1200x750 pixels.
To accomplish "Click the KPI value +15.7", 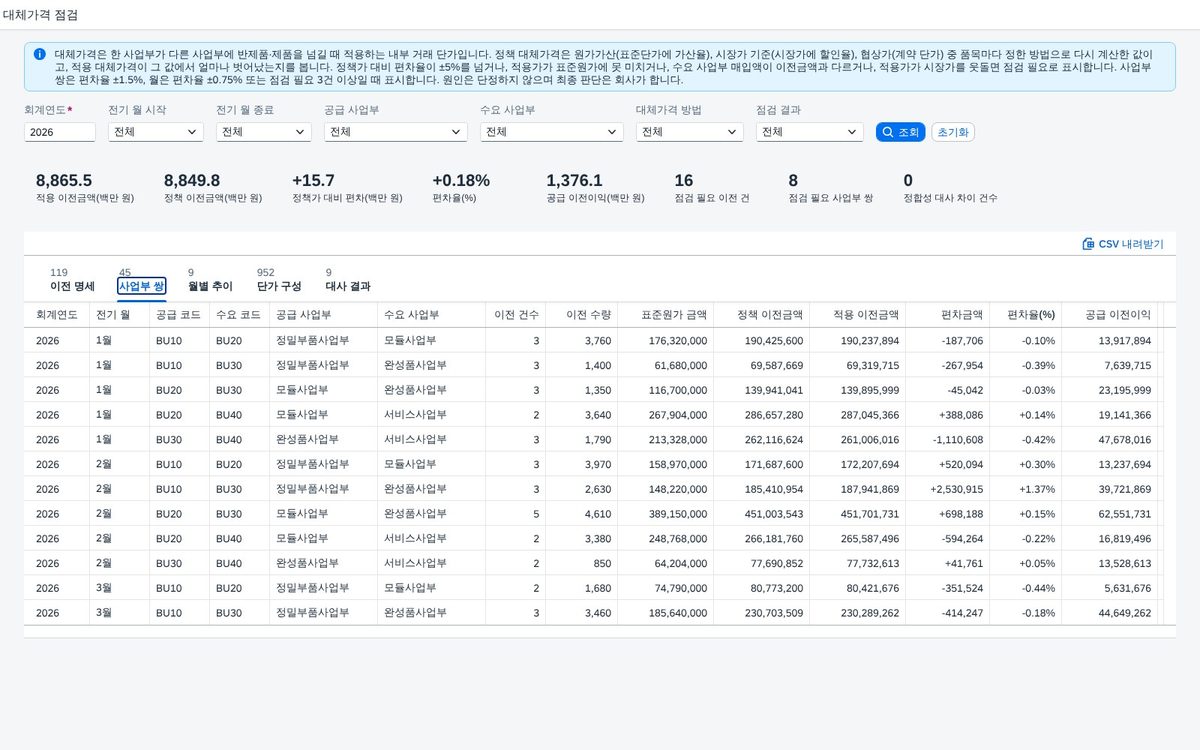I will point(313,181).
